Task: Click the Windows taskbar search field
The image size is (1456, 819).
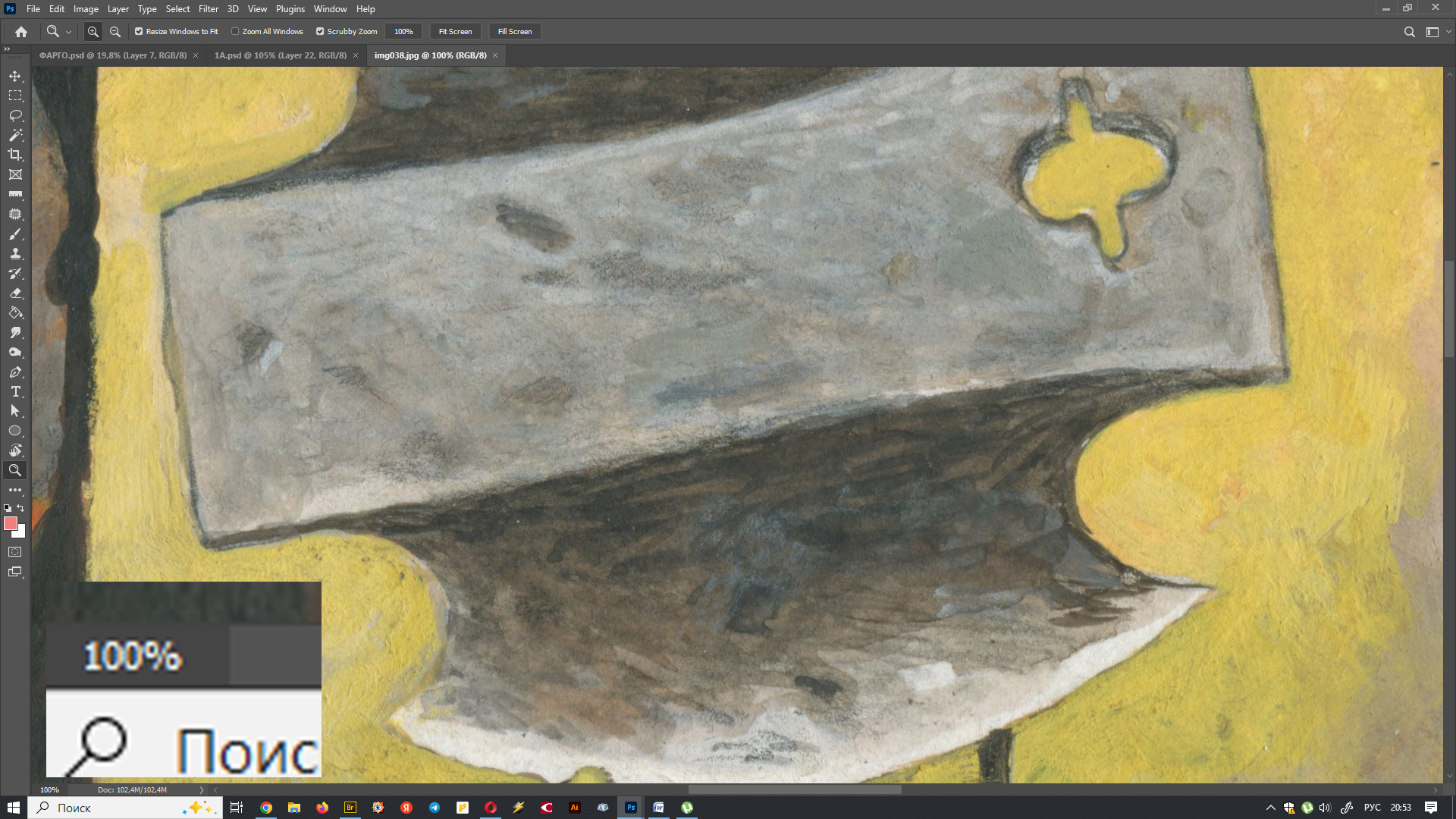Action: (x=114, y=808)
